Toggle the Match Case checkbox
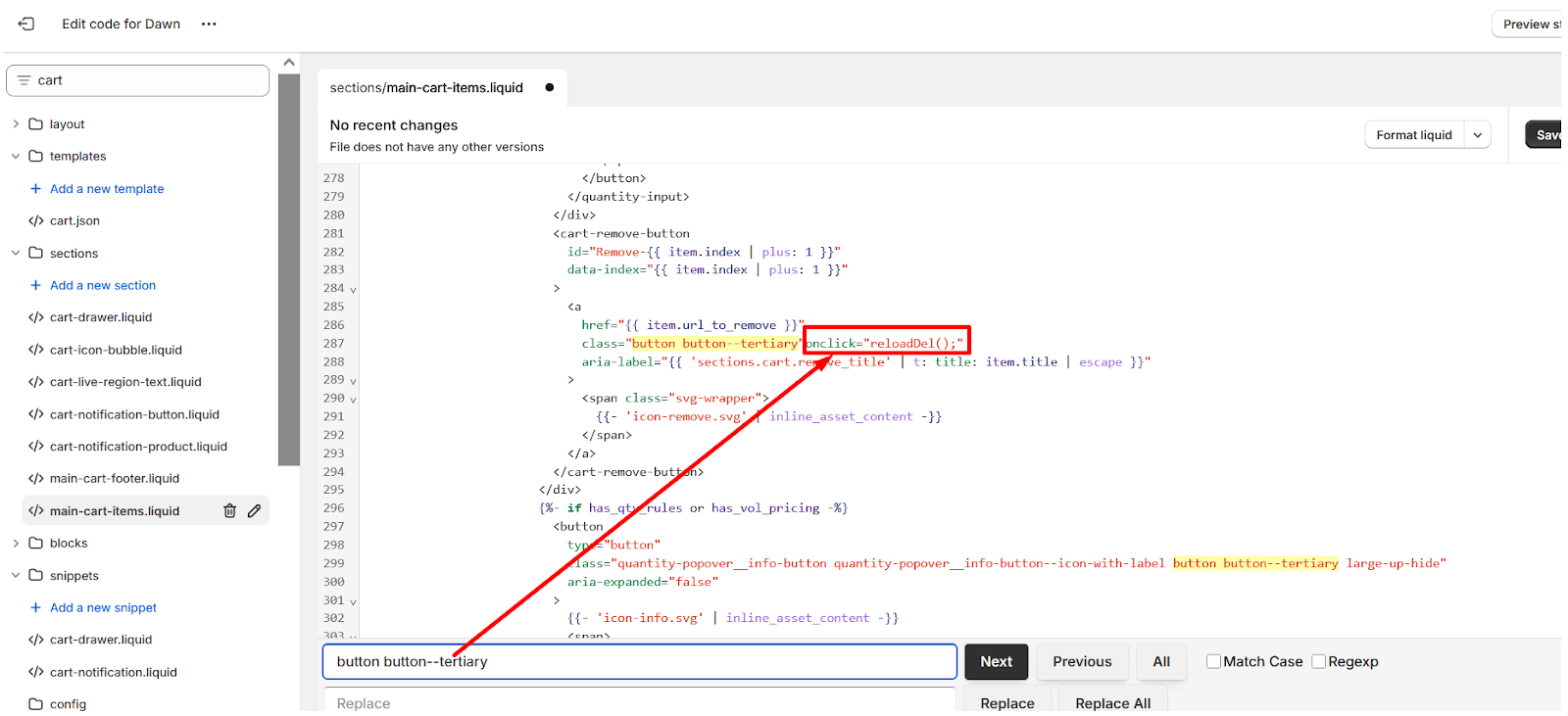This screenshot has width=1568, height=716. (1213, 661)
